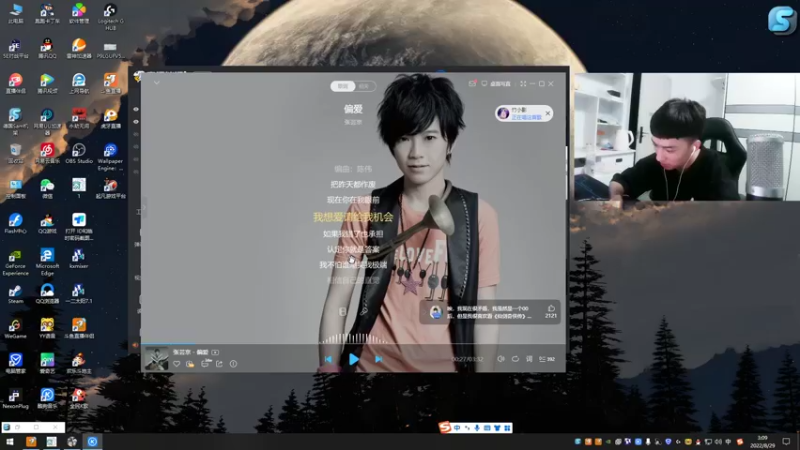
Task: Open the 腾讯视频 desktop shortcut
Action: coord(47,83)
